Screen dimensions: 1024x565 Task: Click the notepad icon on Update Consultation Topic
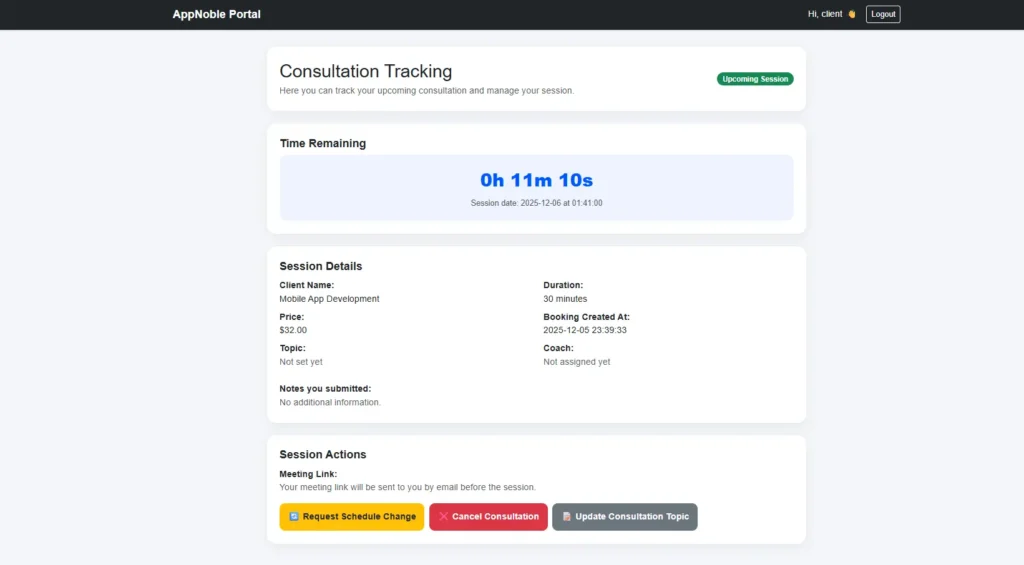click(x=566, y=517)
